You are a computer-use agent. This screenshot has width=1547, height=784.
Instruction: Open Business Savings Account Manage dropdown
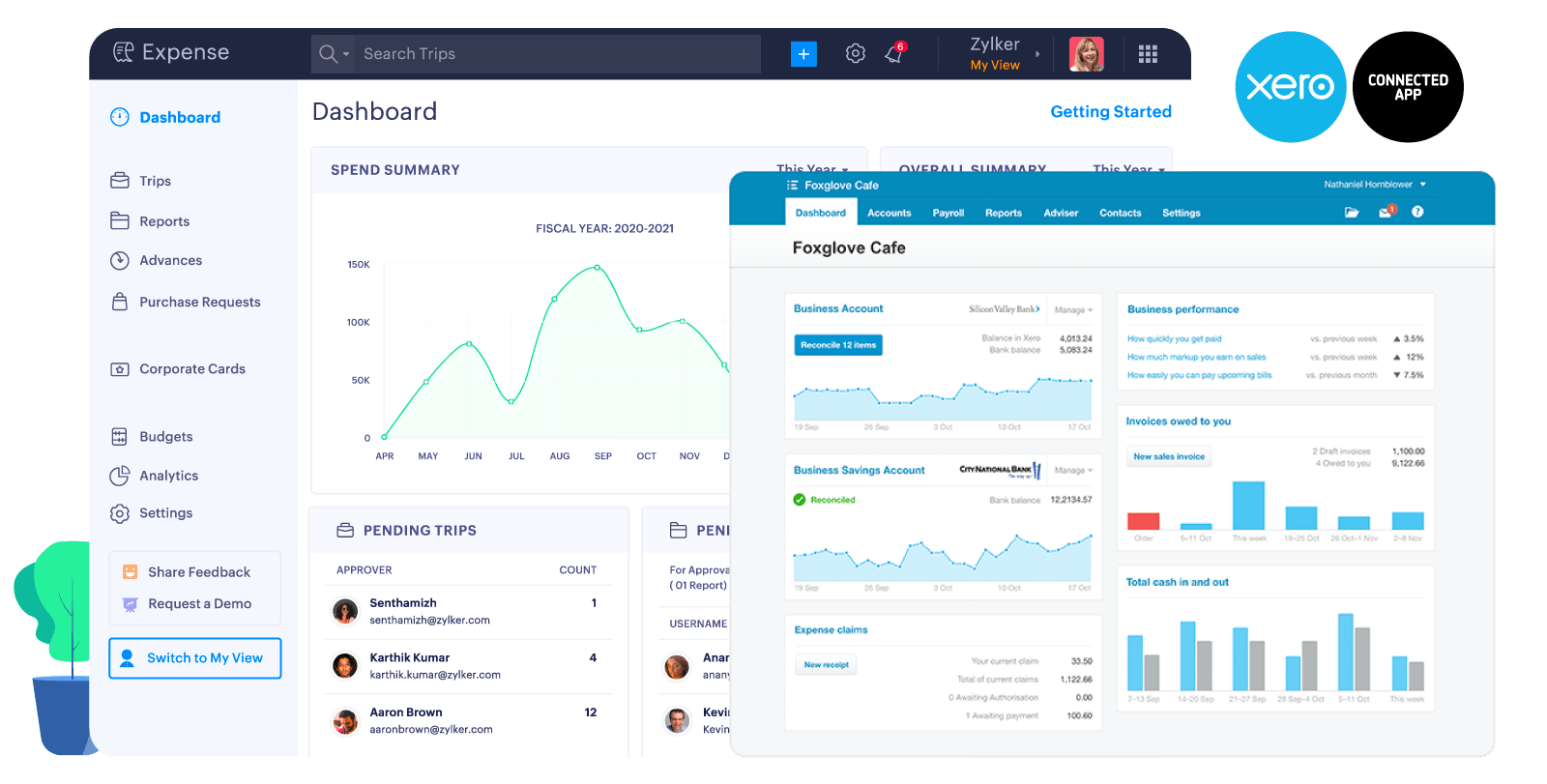pos(1073,471)
